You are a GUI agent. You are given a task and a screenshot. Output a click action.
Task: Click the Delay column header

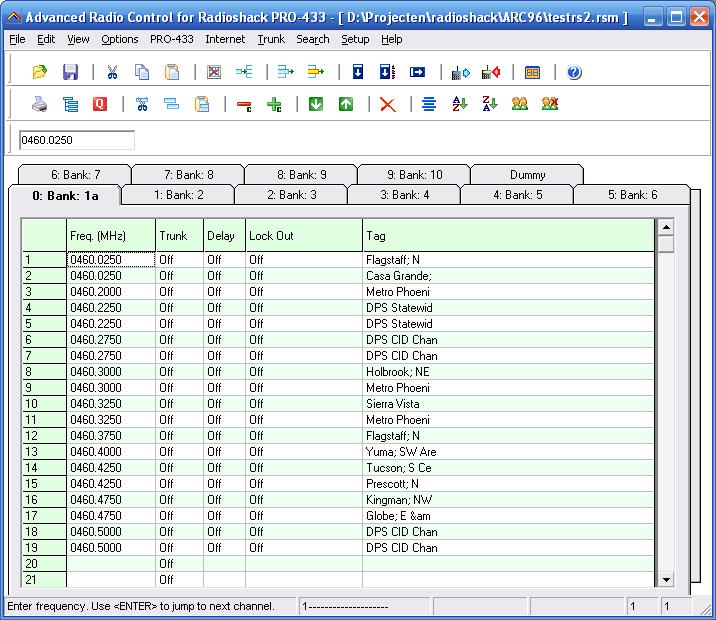(x=224, y=236)
